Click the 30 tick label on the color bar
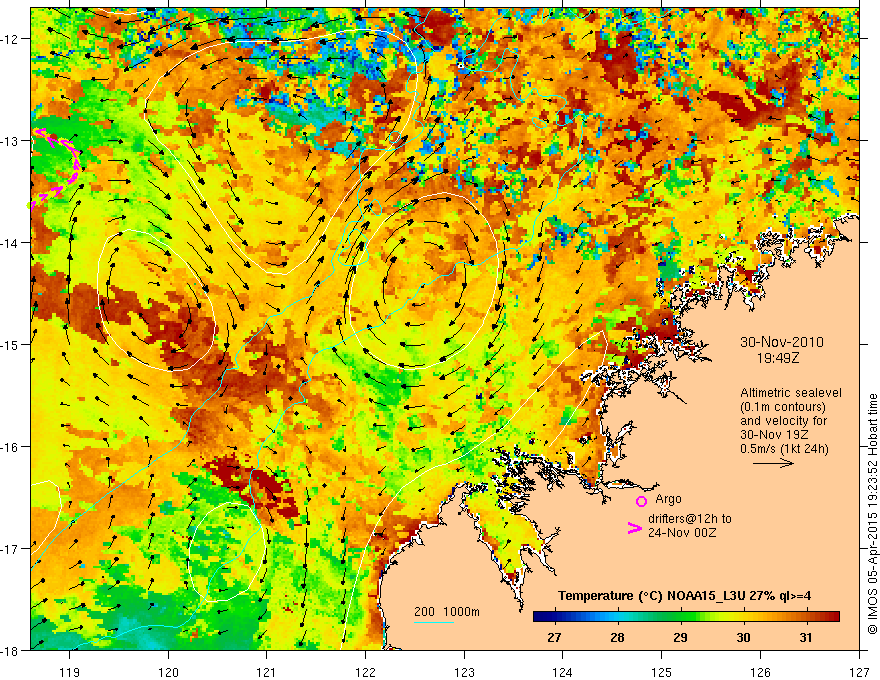 pyautogui.click(x=743, y=637)
